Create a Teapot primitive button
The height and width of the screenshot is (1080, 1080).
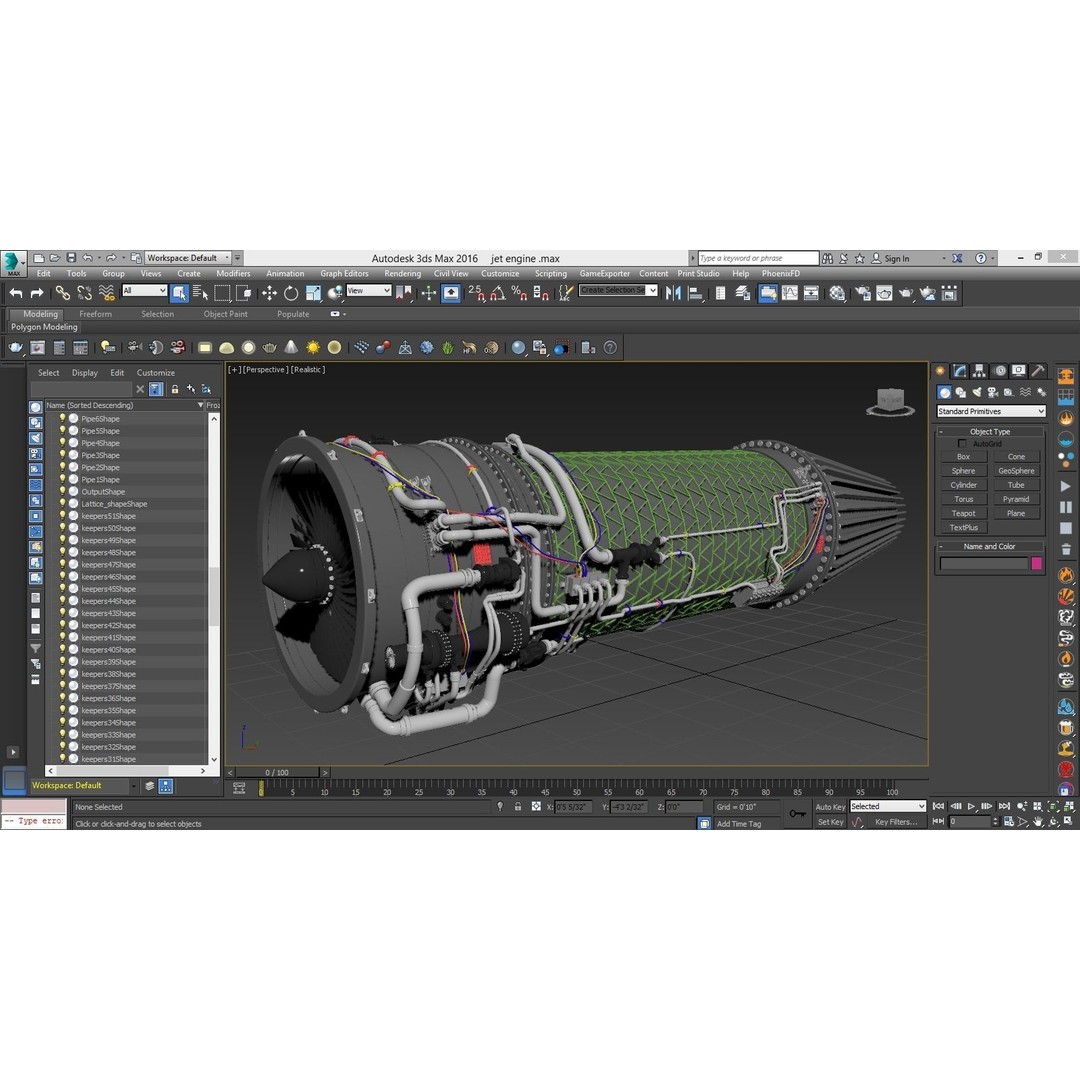pyautogui.click(x=963, y=513)
